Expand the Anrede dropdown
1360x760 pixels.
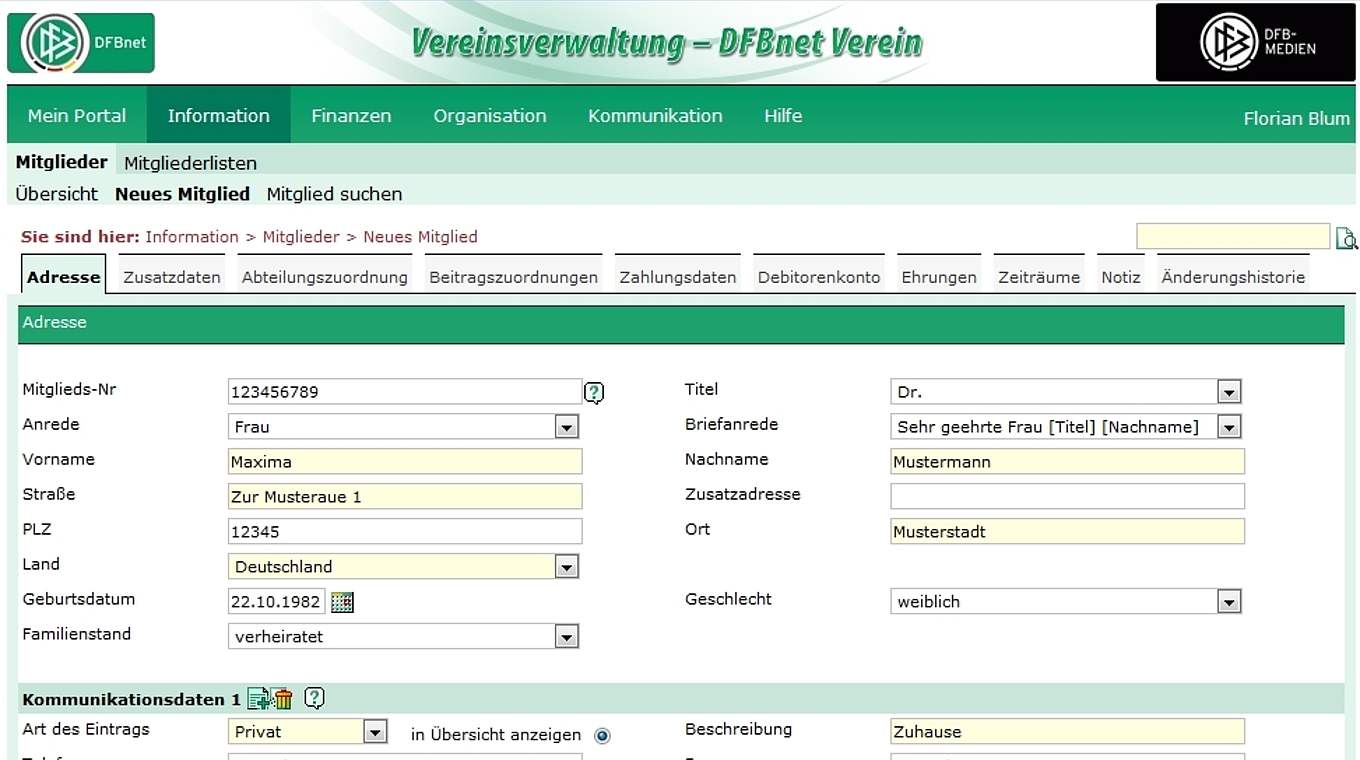point(567,428)
